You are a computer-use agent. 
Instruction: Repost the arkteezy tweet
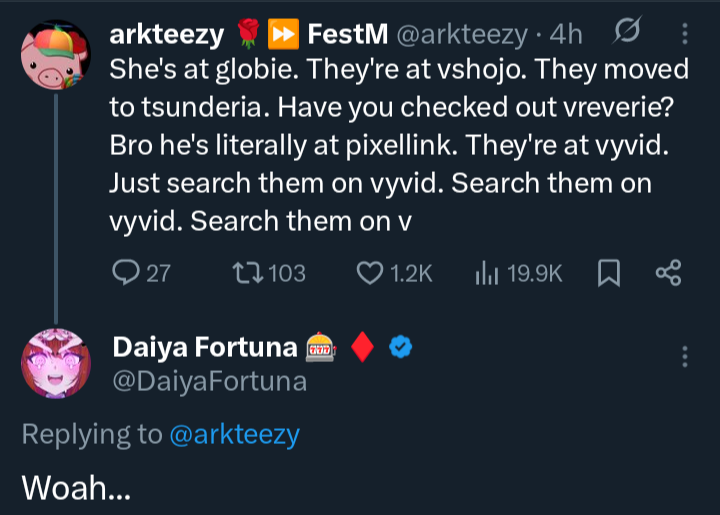(245, 272)
